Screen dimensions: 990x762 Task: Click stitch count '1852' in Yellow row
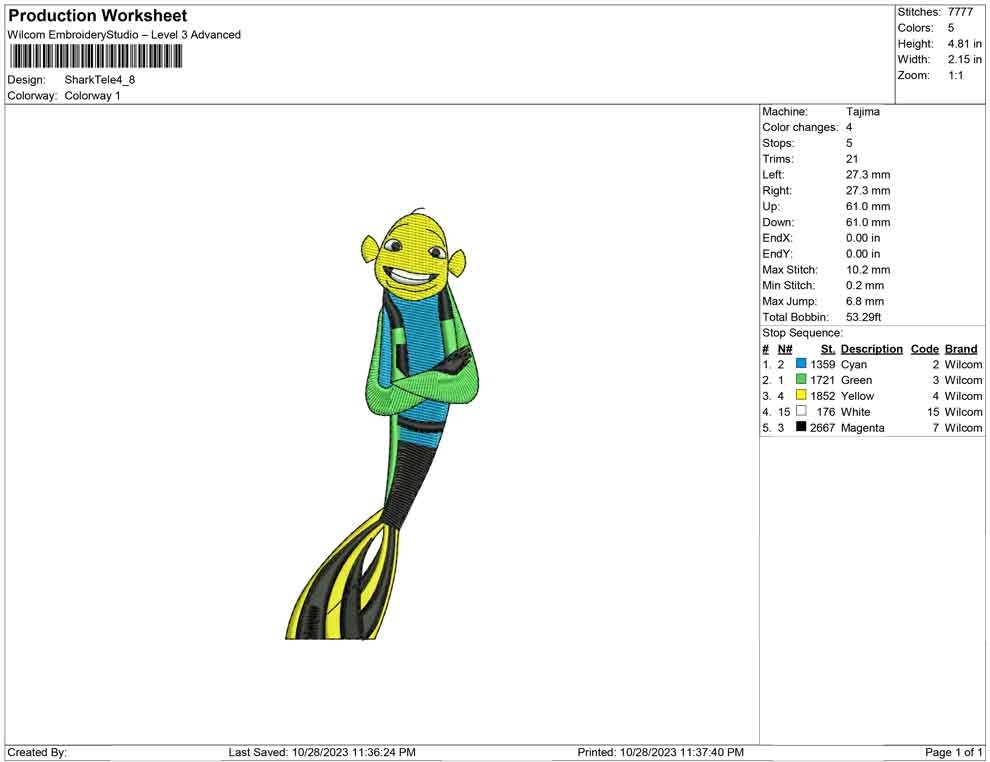click(823, 396)
